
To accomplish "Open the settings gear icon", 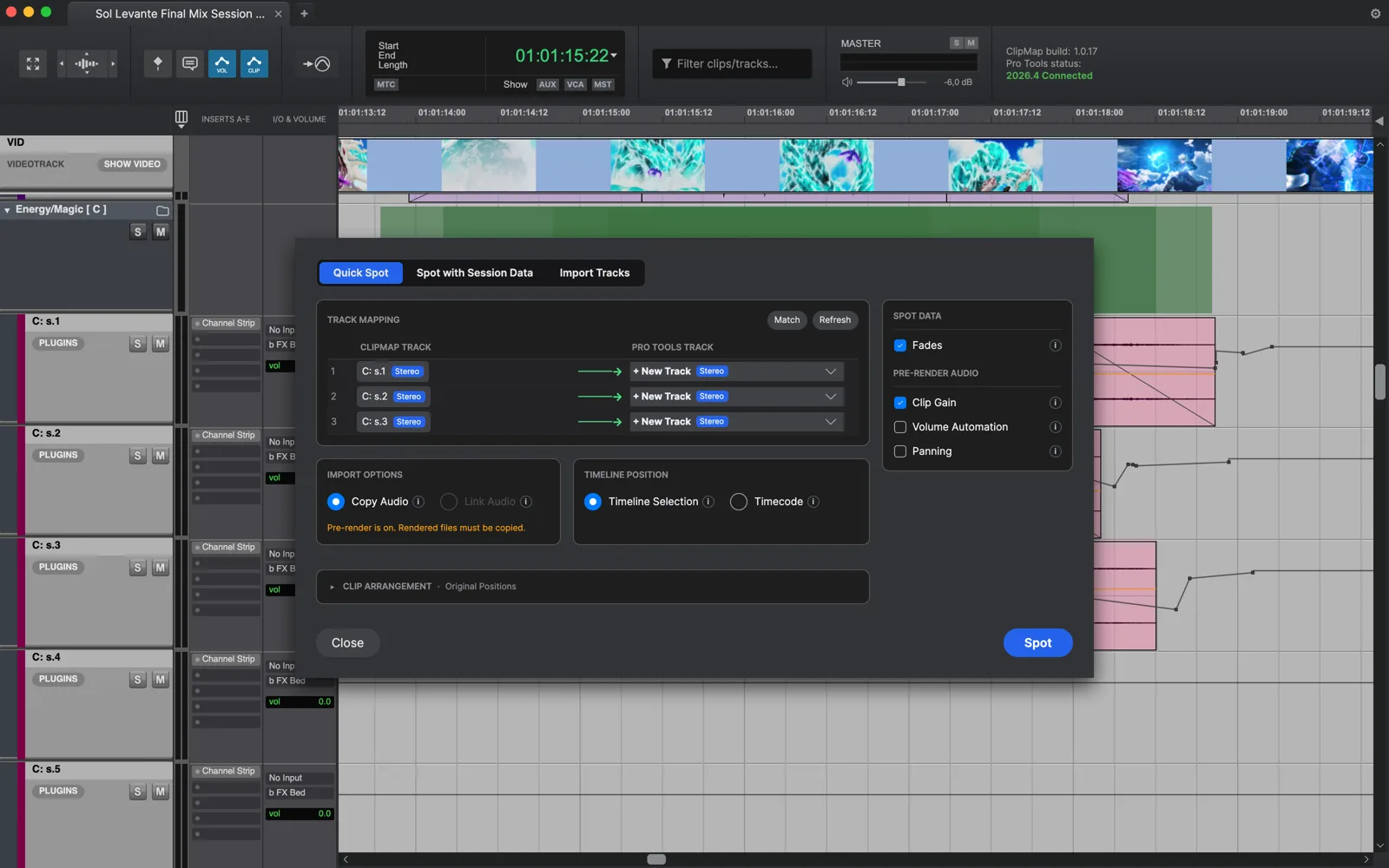I will coord(1375,14).
